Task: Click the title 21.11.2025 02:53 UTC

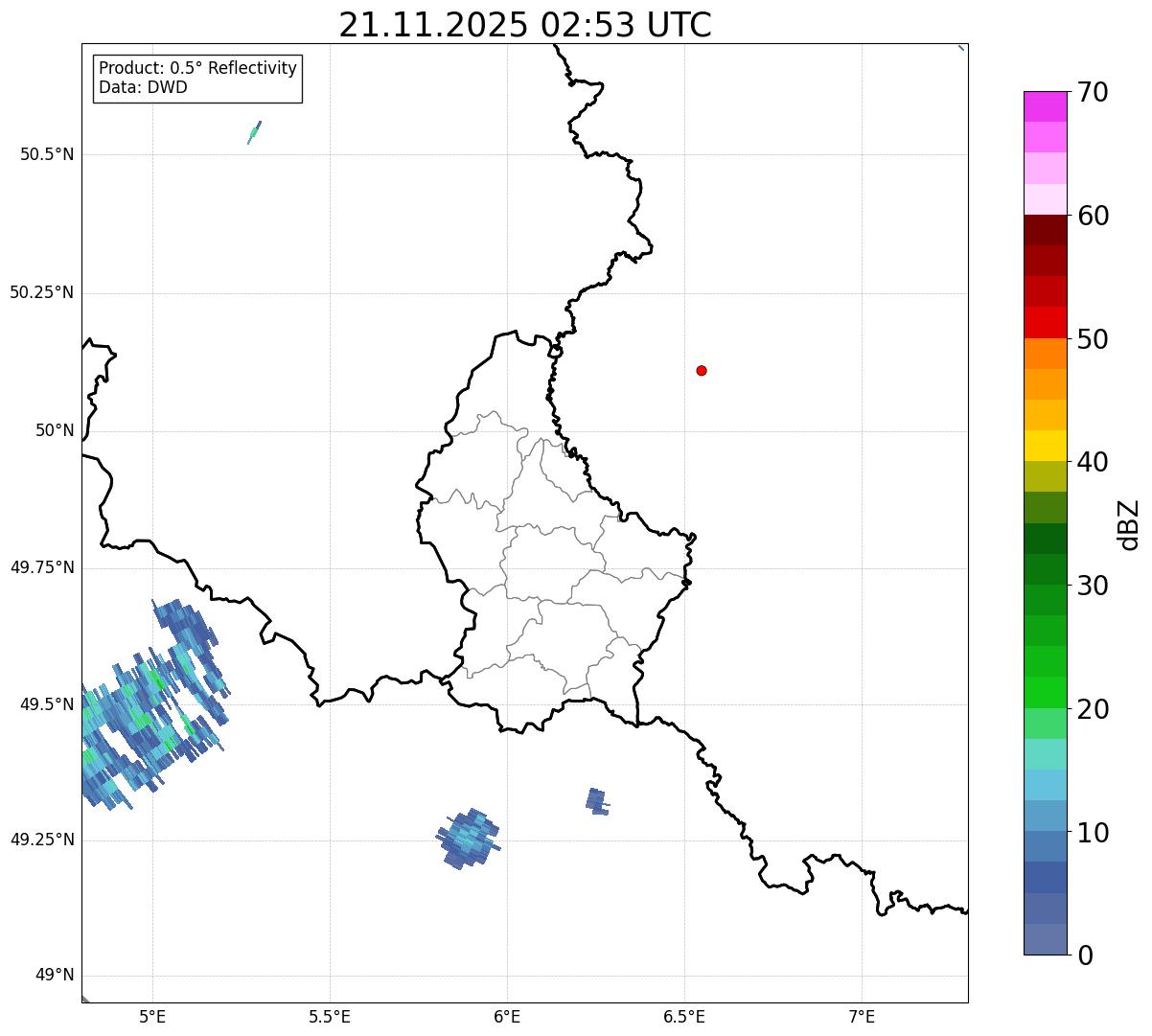Action: click(x=525, y=25)
